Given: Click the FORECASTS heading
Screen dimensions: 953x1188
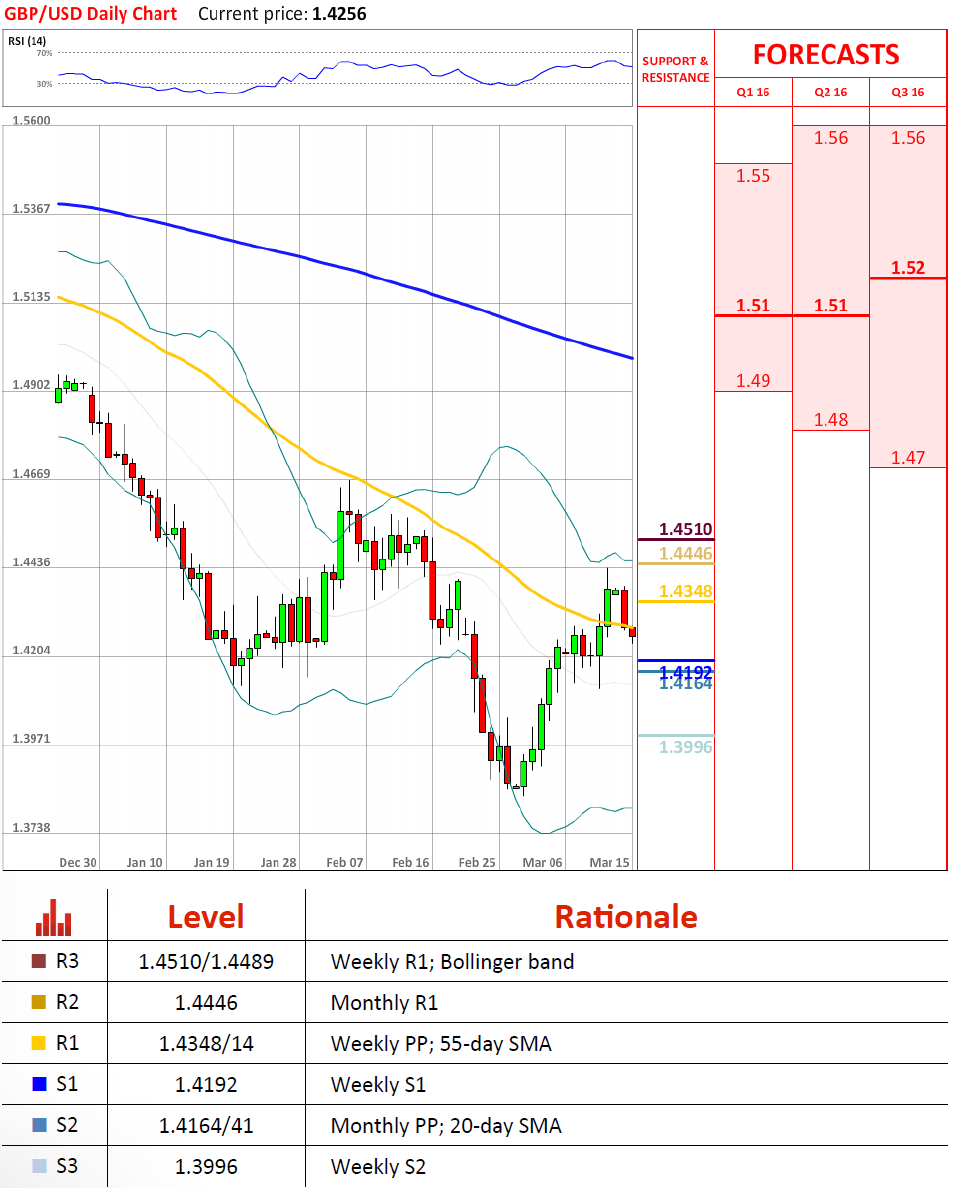Looking at the screenshot, I should [x=826, y=55].
